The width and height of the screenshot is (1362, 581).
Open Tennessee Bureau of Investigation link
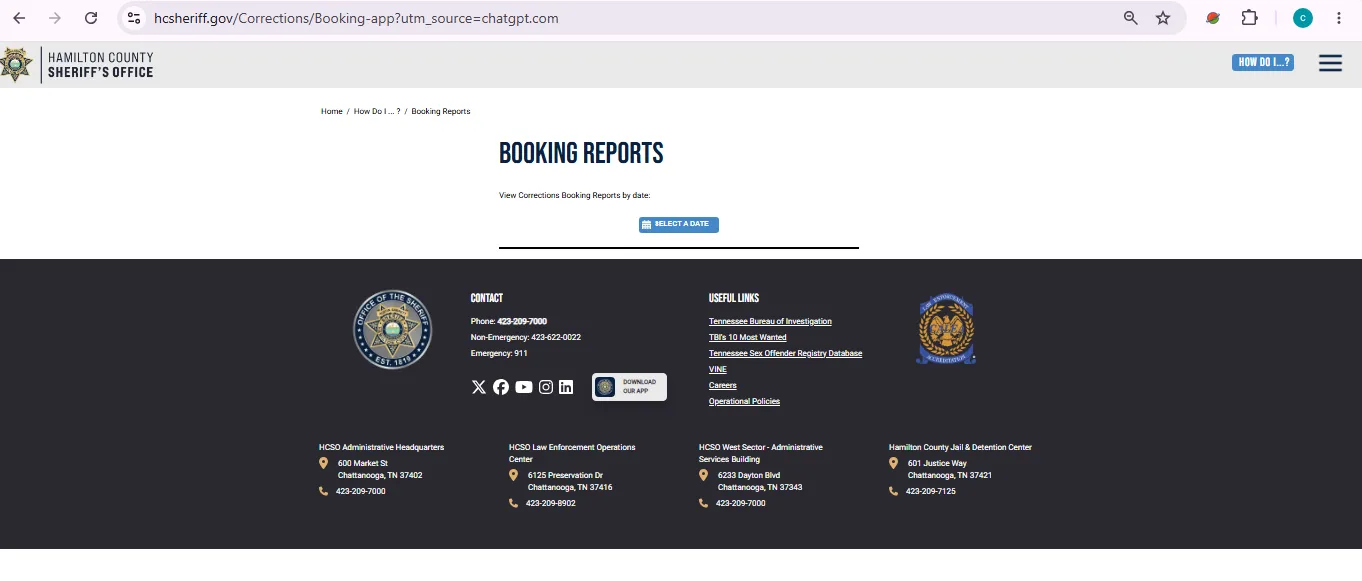click(770, 322)
